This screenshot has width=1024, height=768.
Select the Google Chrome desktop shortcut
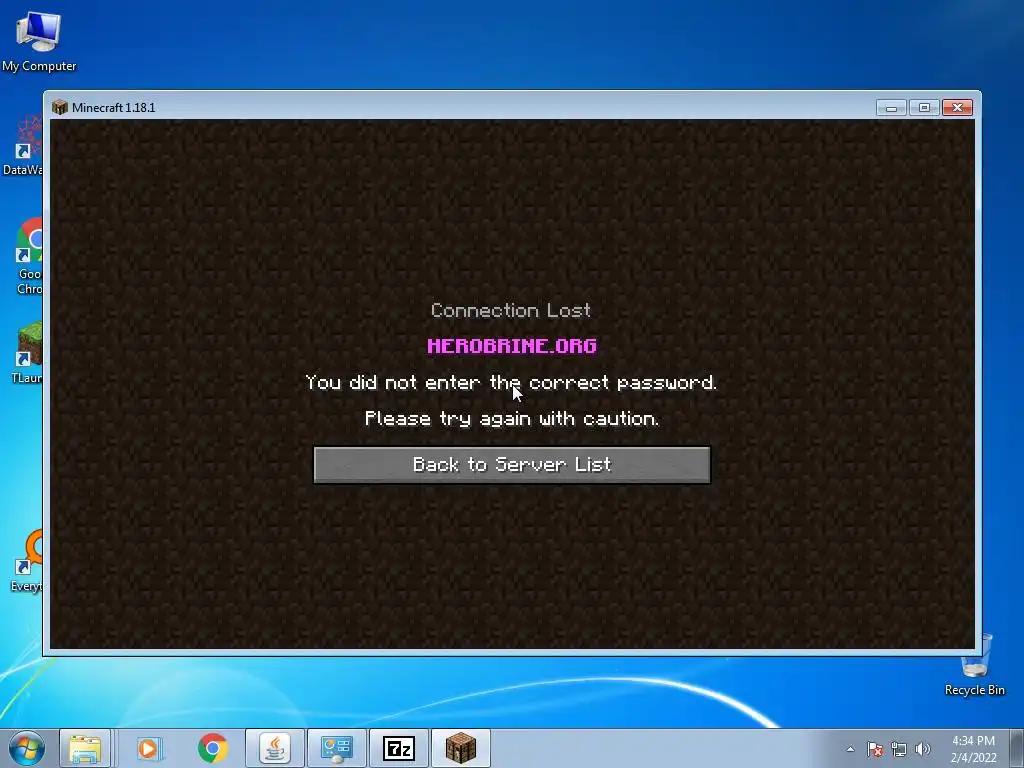[29, 257]
